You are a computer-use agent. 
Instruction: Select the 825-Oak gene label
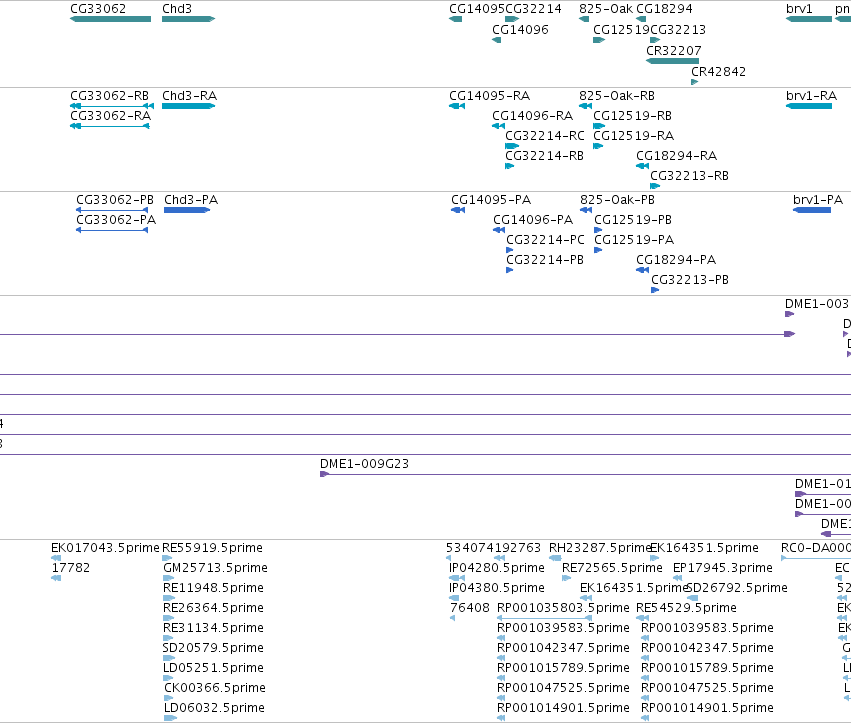click(606, 9)
